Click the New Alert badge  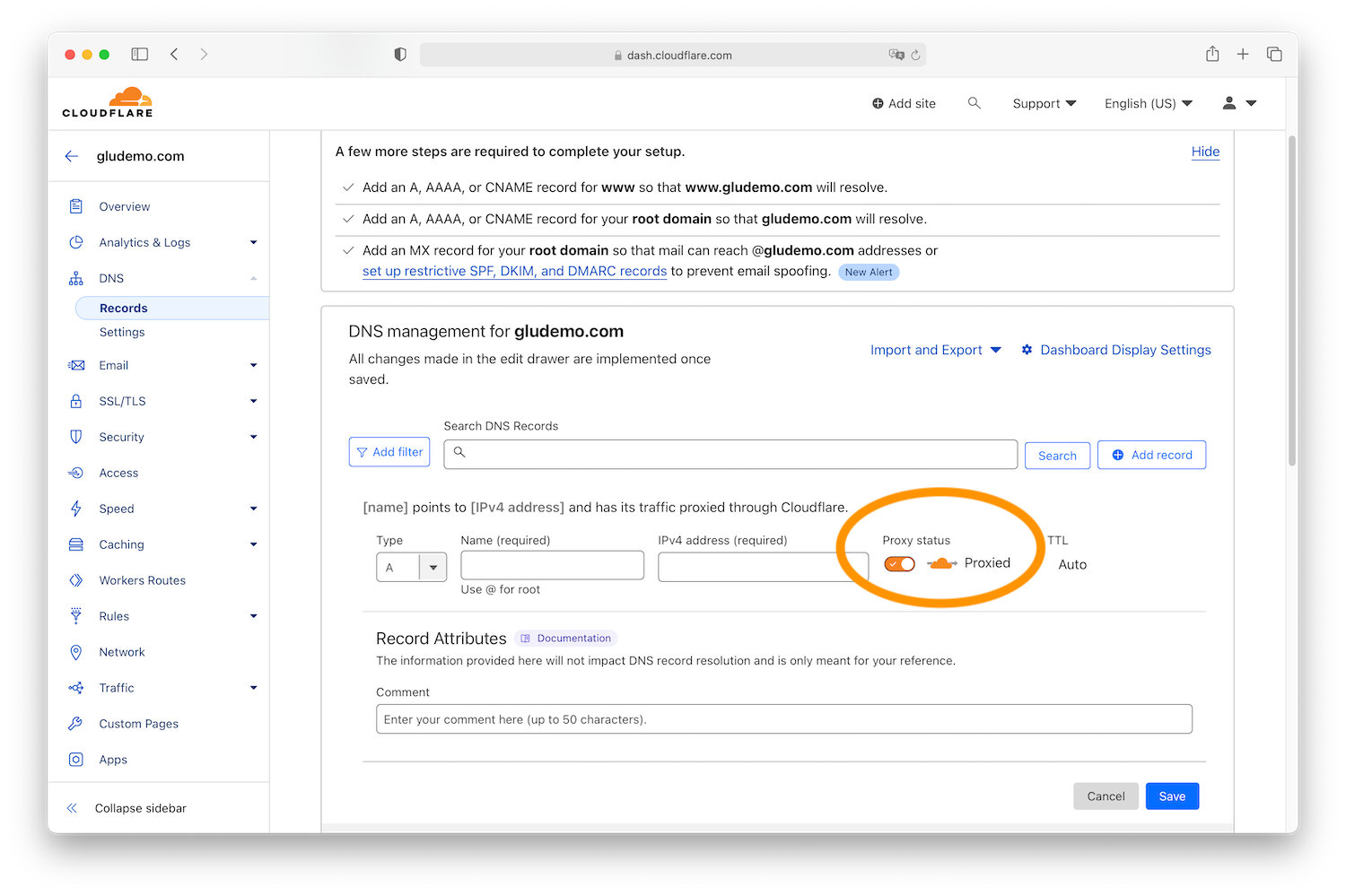869,272
